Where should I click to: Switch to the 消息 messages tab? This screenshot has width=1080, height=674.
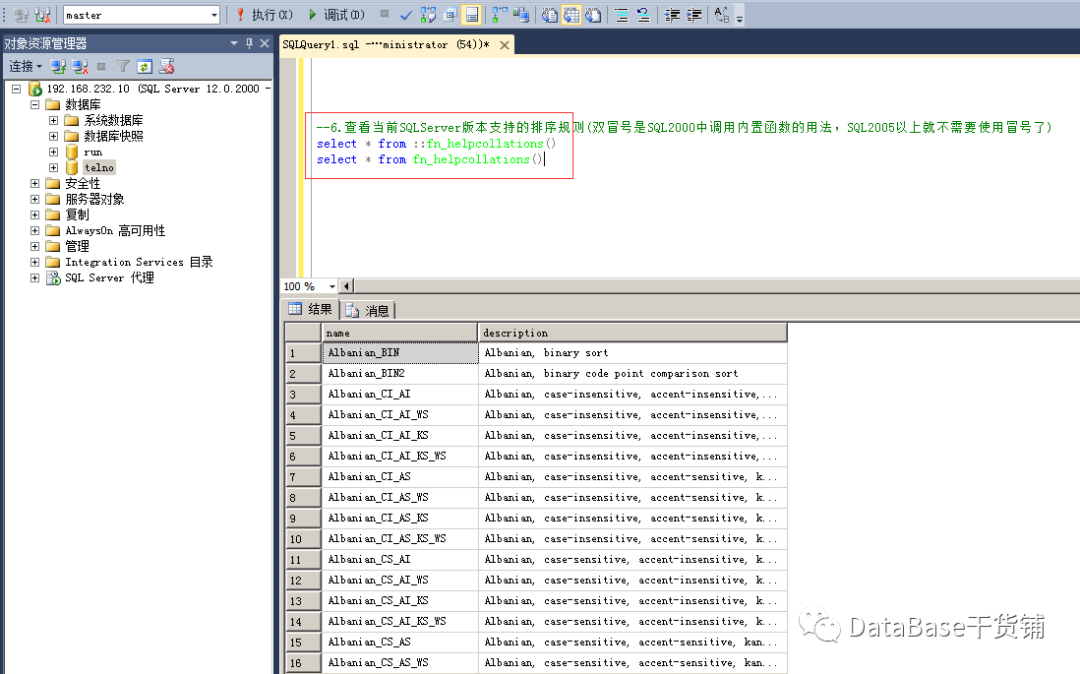(x=368, y=310)
